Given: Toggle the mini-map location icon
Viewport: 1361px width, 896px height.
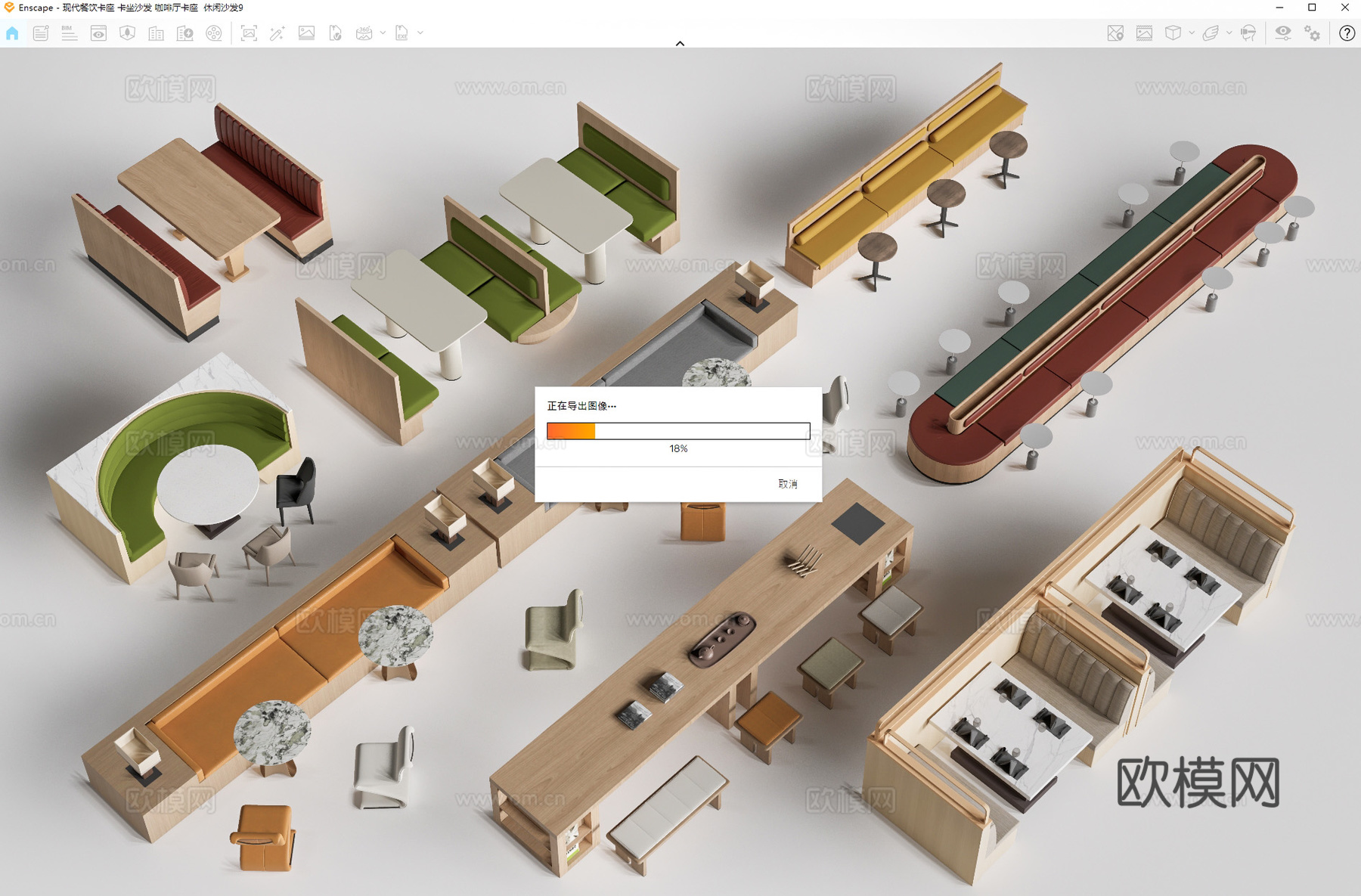Looking at the screenshot, I should (x=1115, y=33).
